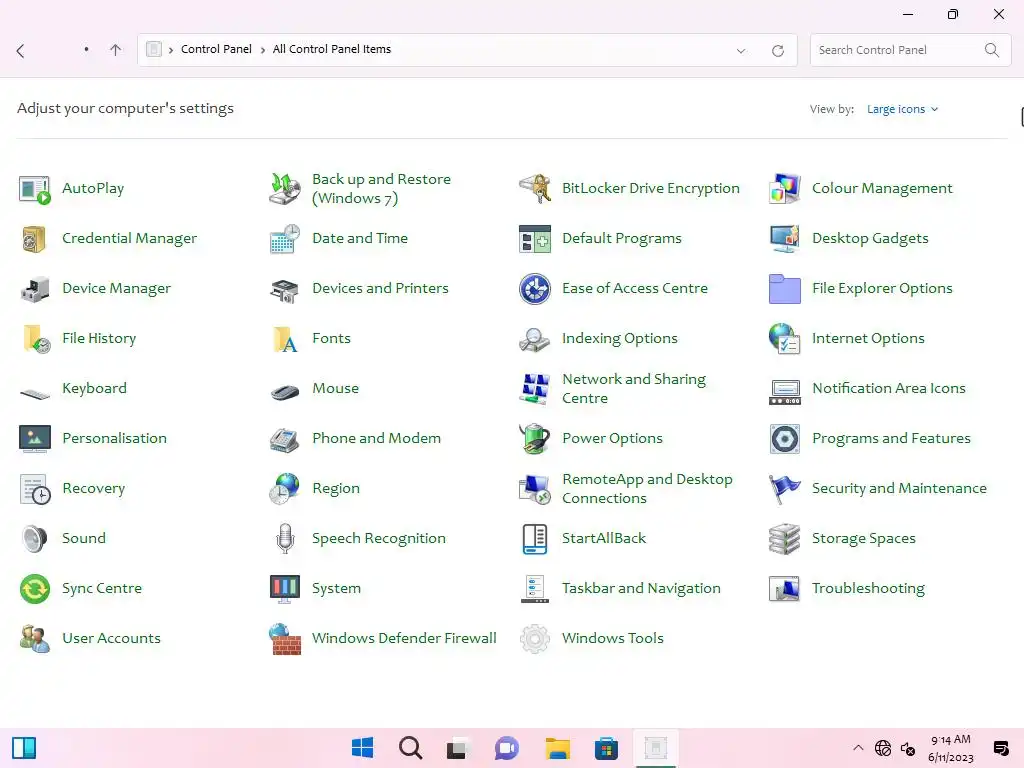Open the Power Options battery icon
This screenshot has height=768, width=1024.
(x=535, y=439)
